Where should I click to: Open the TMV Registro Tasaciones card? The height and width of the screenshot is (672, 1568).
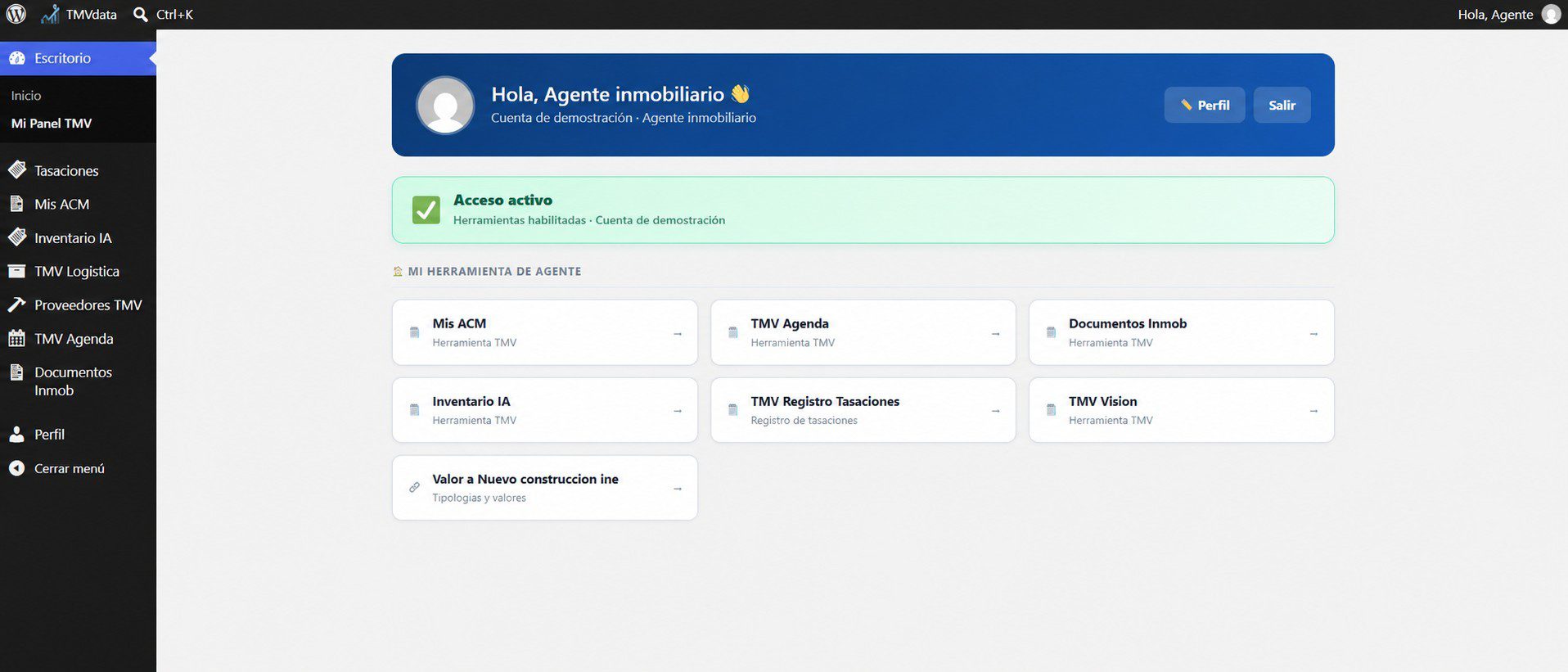[863, 410]
